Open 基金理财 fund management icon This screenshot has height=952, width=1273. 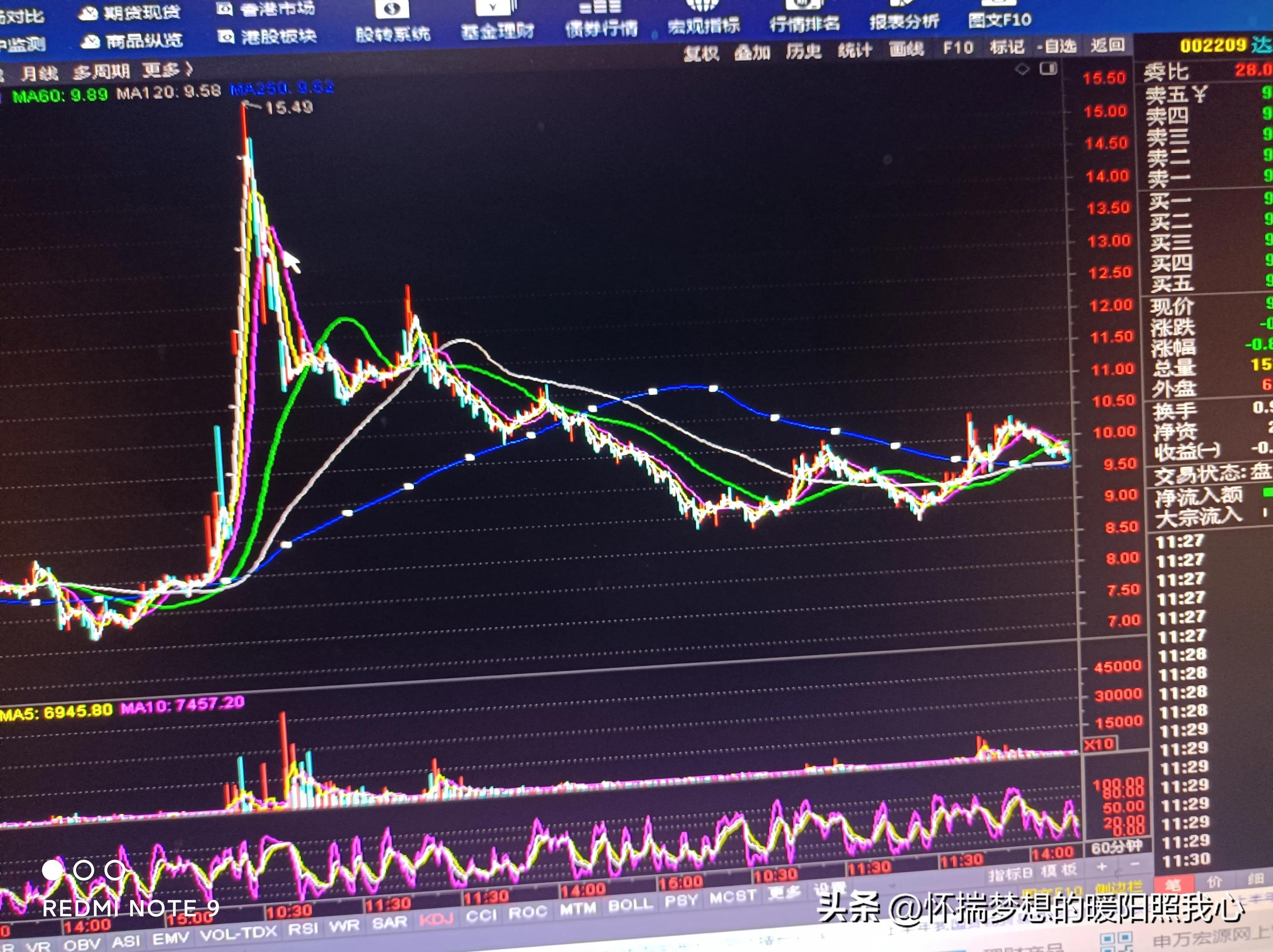497,21
